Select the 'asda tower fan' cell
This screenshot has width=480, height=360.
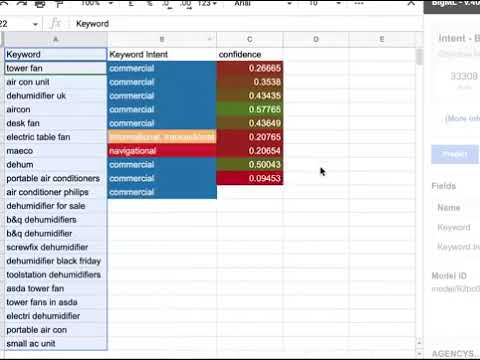pos(55,289)
